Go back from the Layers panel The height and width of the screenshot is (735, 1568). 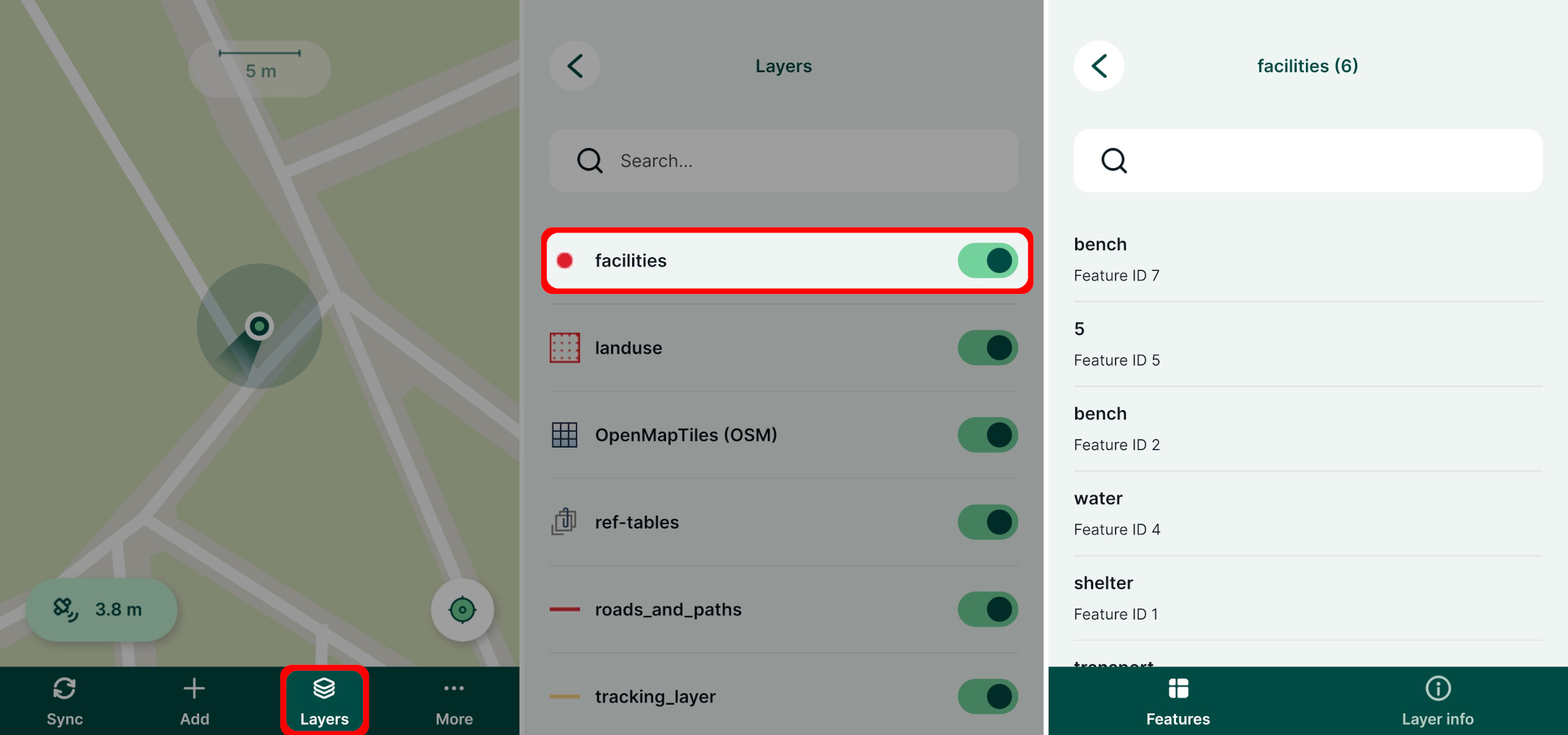click(x=575, y=66)
